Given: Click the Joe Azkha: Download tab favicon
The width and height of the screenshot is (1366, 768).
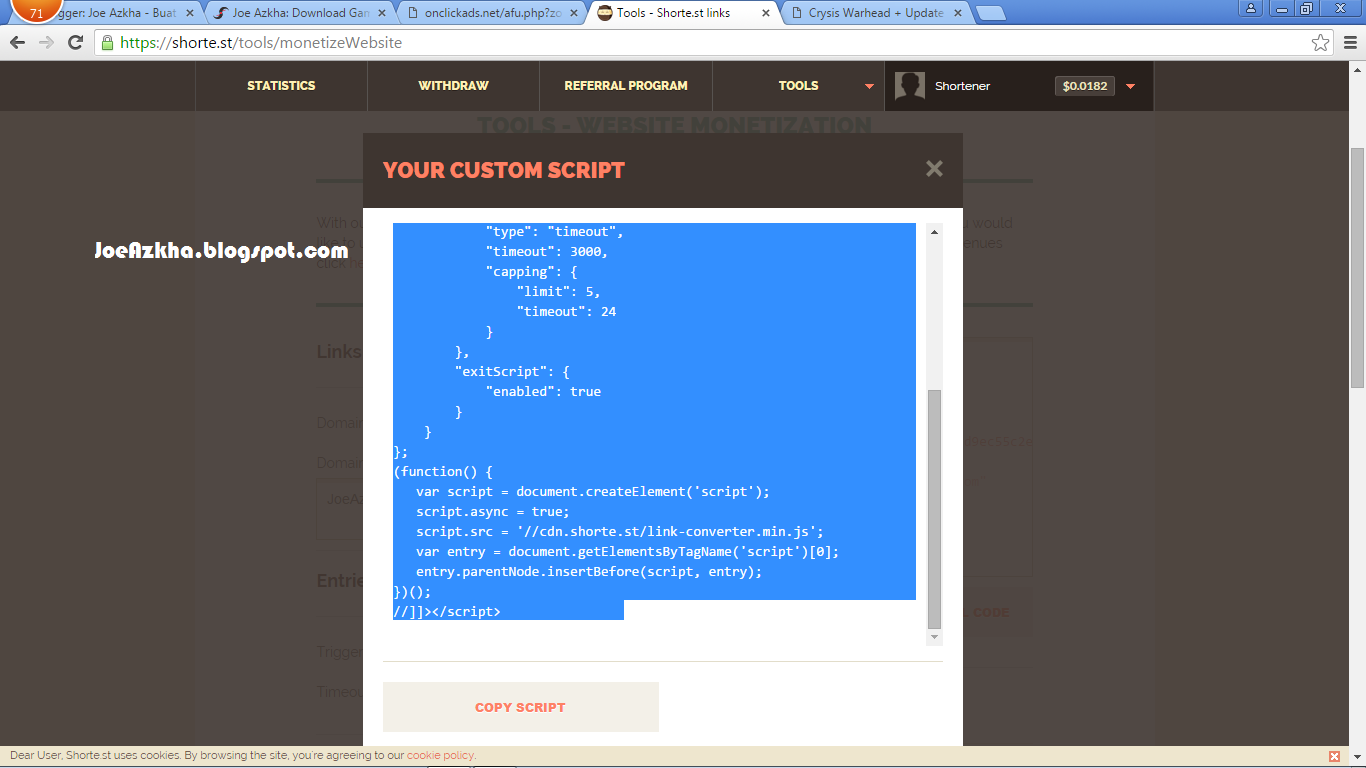Looking at the screenshot, I should click(x=221, y=13).
